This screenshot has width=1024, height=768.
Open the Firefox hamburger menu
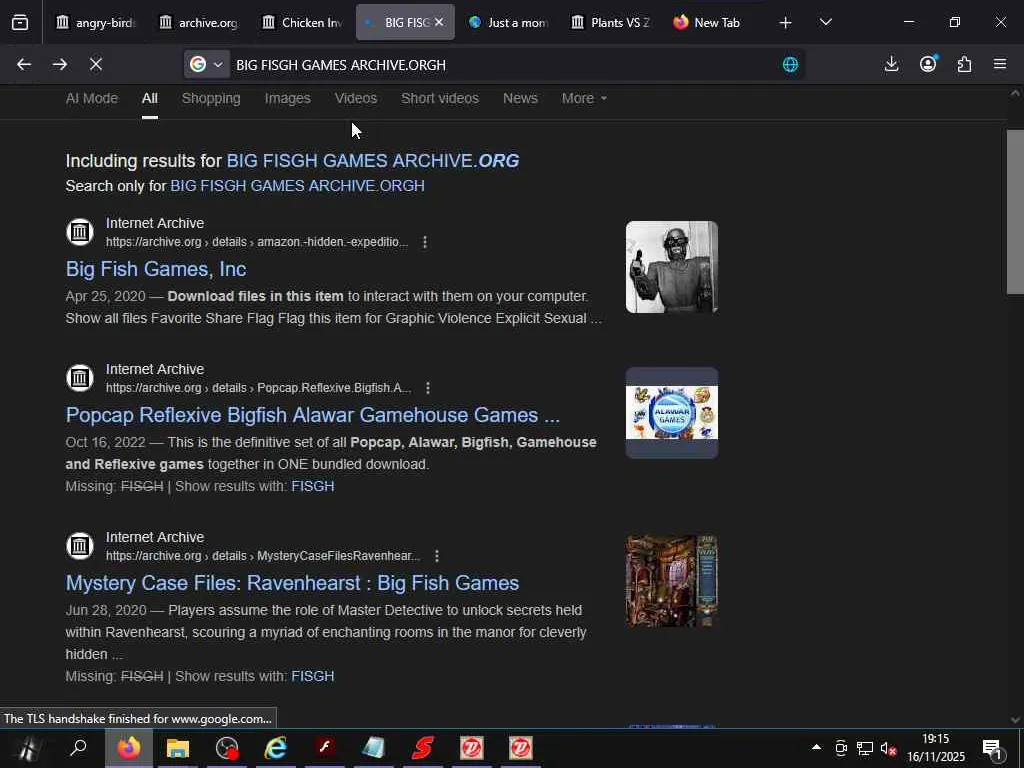(x=1000, y=64)
